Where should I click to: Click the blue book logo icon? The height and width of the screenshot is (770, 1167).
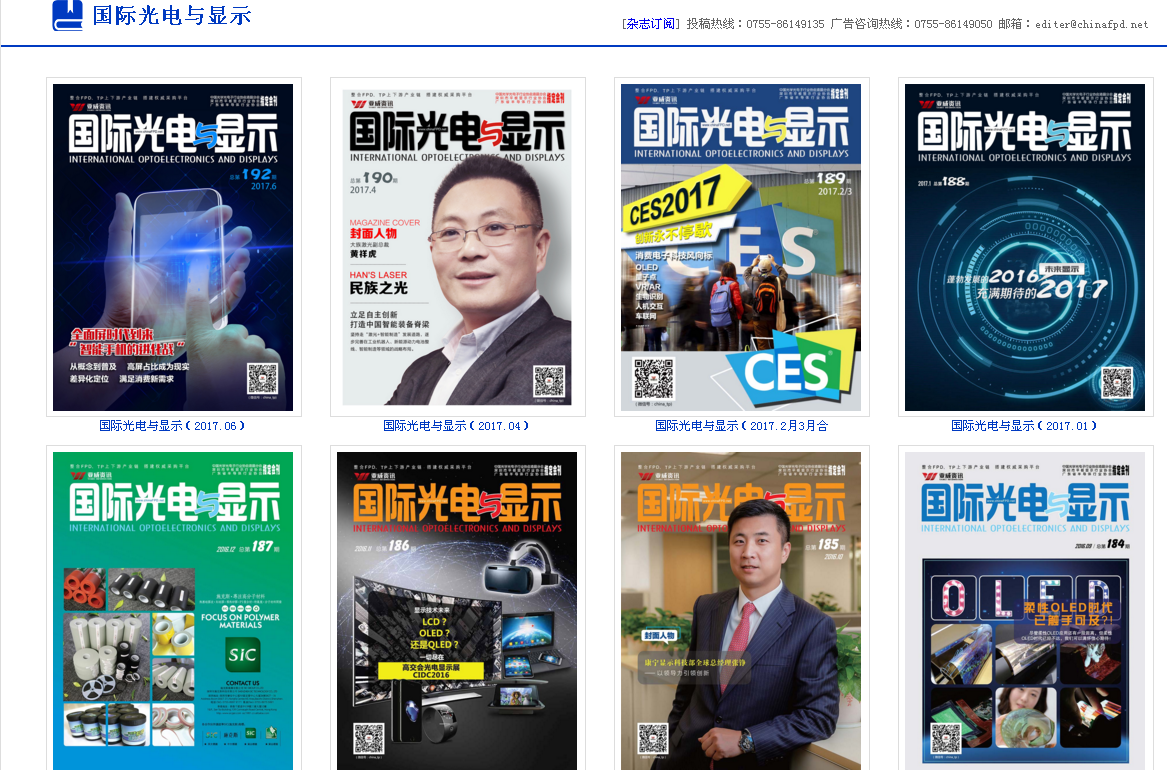tap(67, 16)
